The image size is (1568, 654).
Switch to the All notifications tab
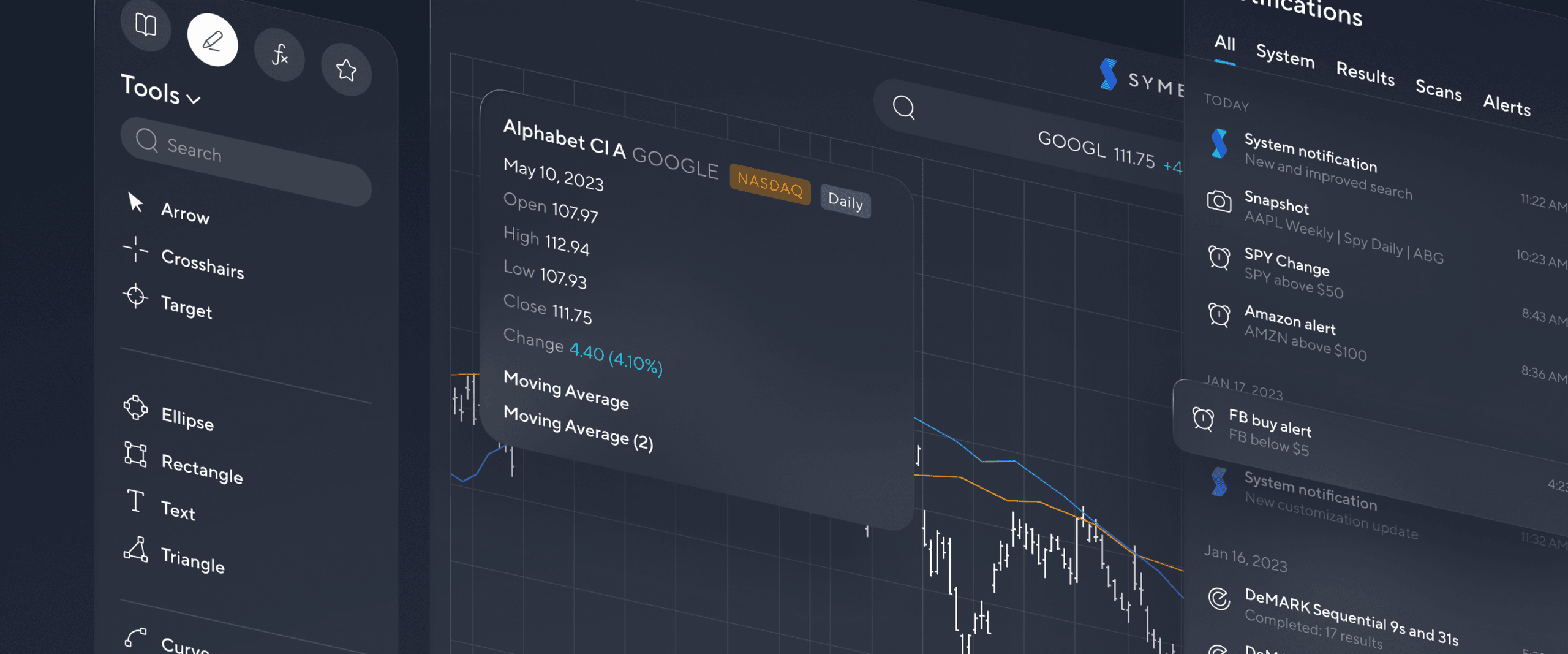coord(1225,43)
